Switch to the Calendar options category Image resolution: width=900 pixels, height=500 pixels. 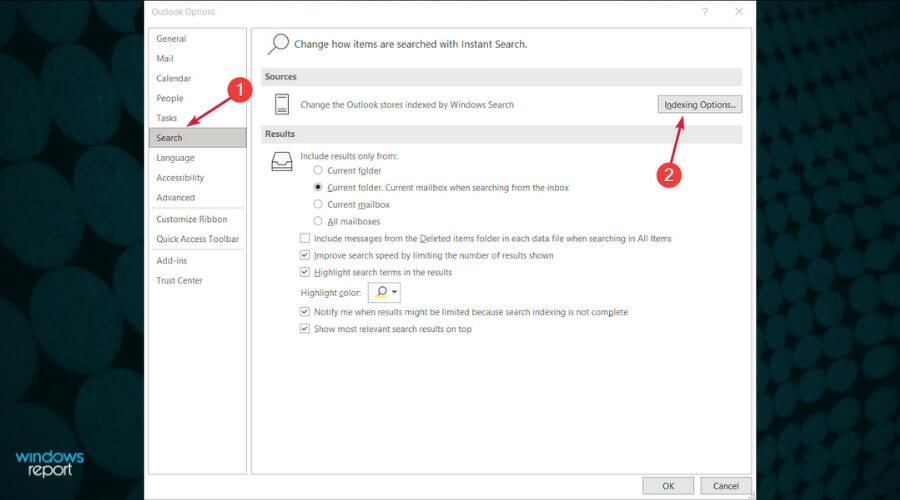(x=197, y=78)
